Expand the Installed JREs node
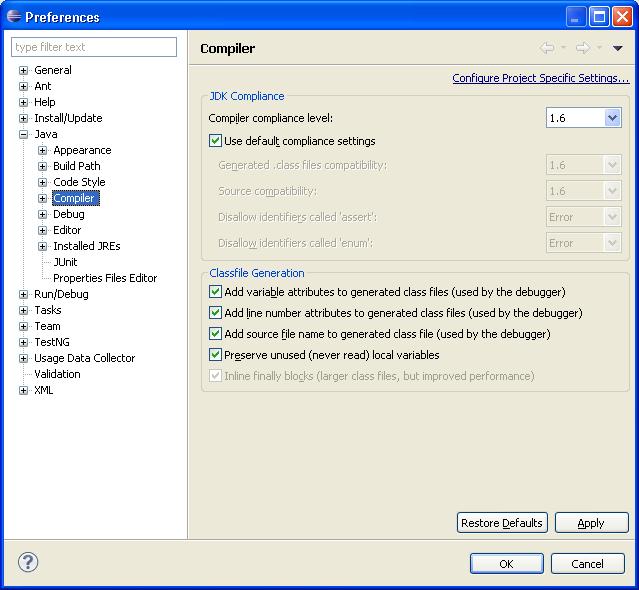 pos(42,246)
